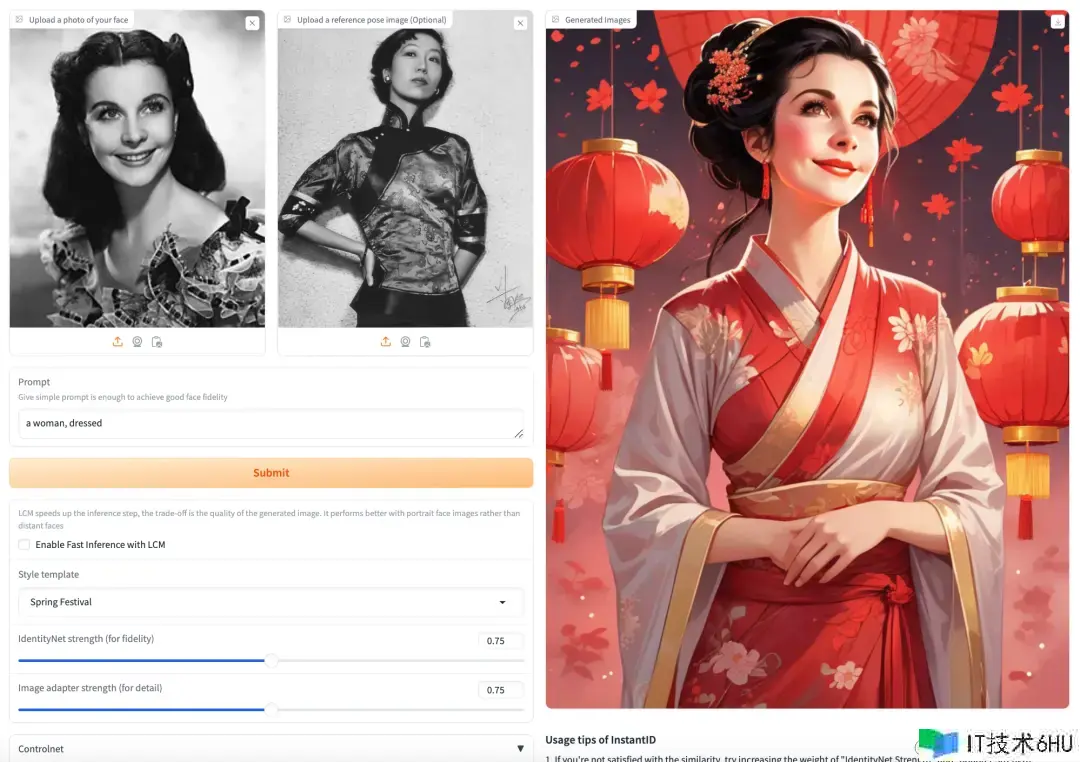This screenshot has height=762, width=1080.
Task: Expand the Controlnet section
Action: click(271, 748)
